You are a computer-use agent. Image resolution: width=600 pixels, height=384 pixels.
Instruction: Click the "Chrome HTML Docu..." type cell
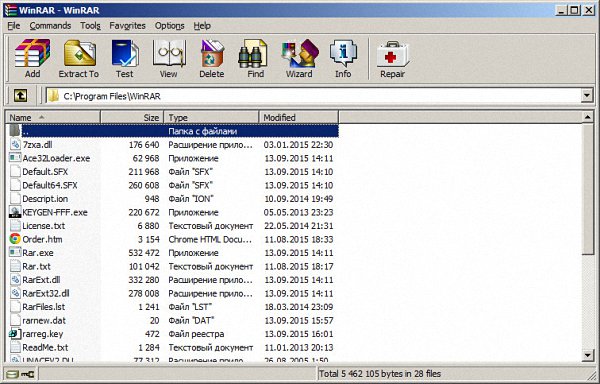tap(210, 239)
